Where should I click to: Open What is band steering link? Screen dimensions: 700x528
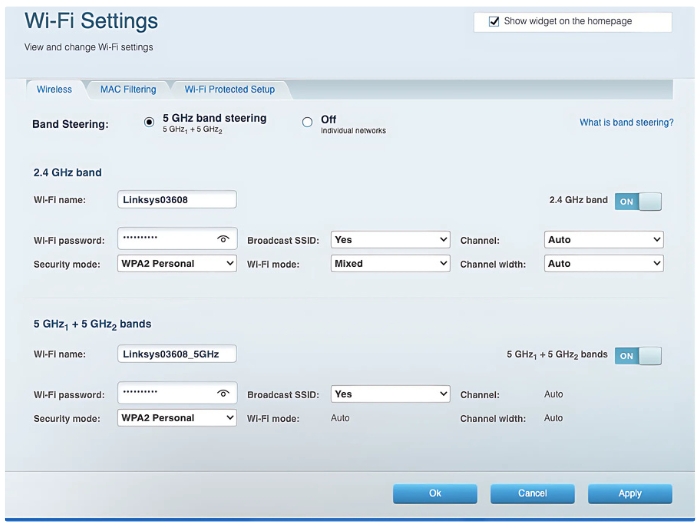click(626, 122)
